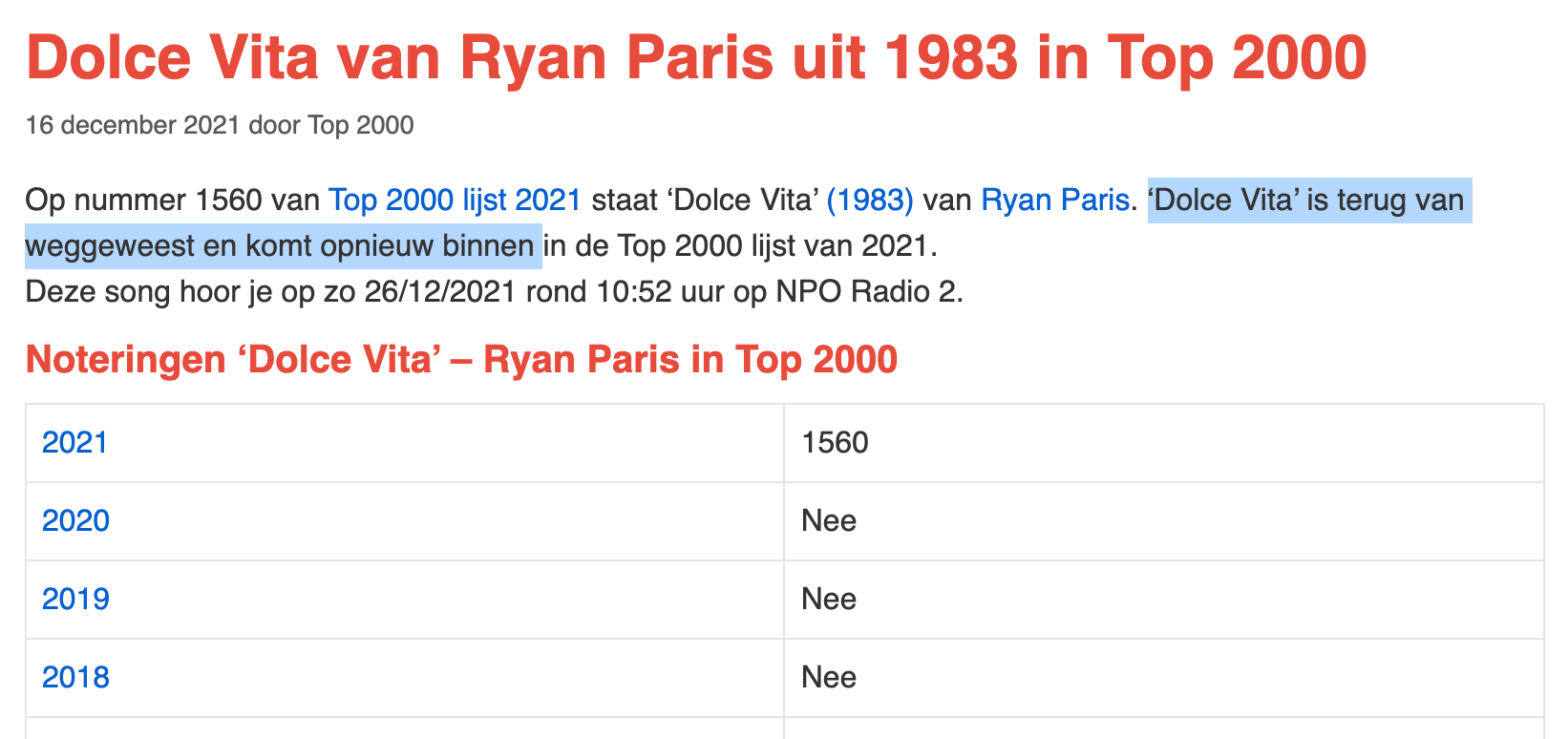1568x739 pixels.
Task: Click the 2018 year link
Action: tap(75, 677)
